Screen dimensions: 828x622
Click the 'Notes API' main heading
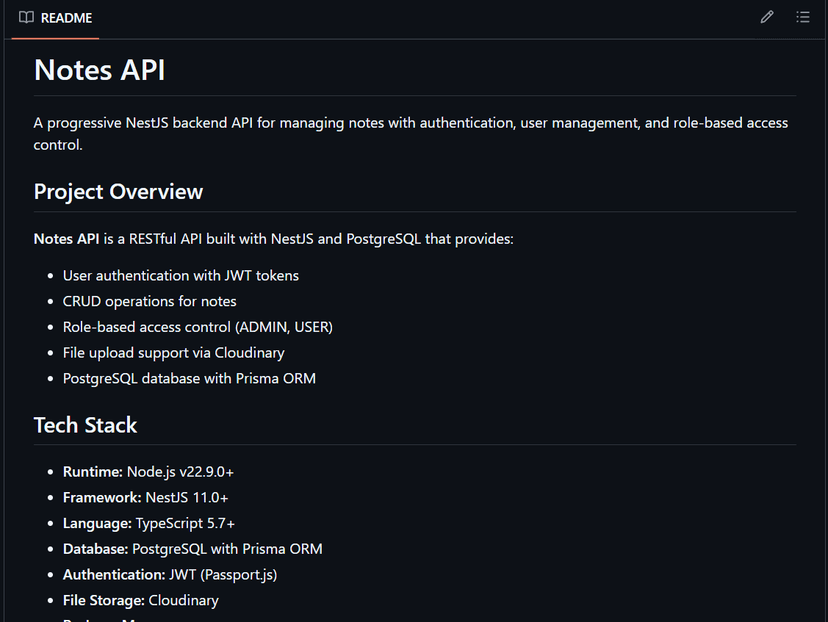(99, 70)
